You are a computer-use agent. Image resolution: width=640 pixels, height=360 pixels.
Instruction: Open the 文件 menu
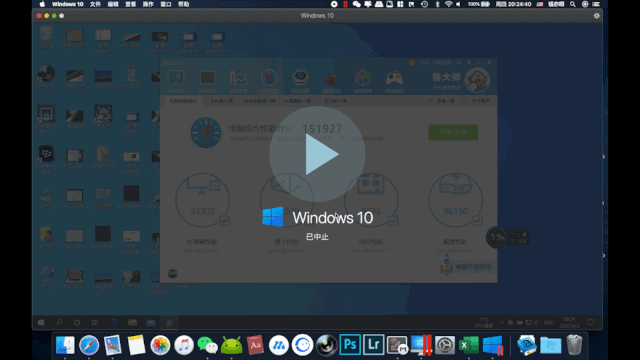(95, 4)
